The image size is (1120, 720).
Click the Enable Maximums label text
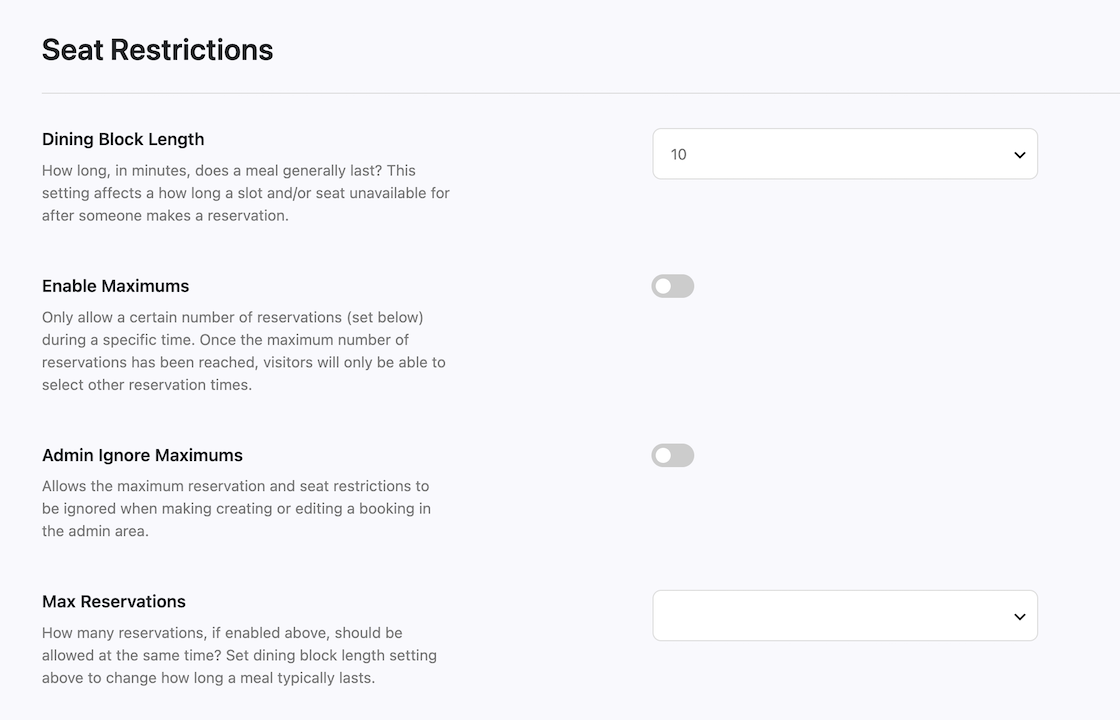coord(115,286)
